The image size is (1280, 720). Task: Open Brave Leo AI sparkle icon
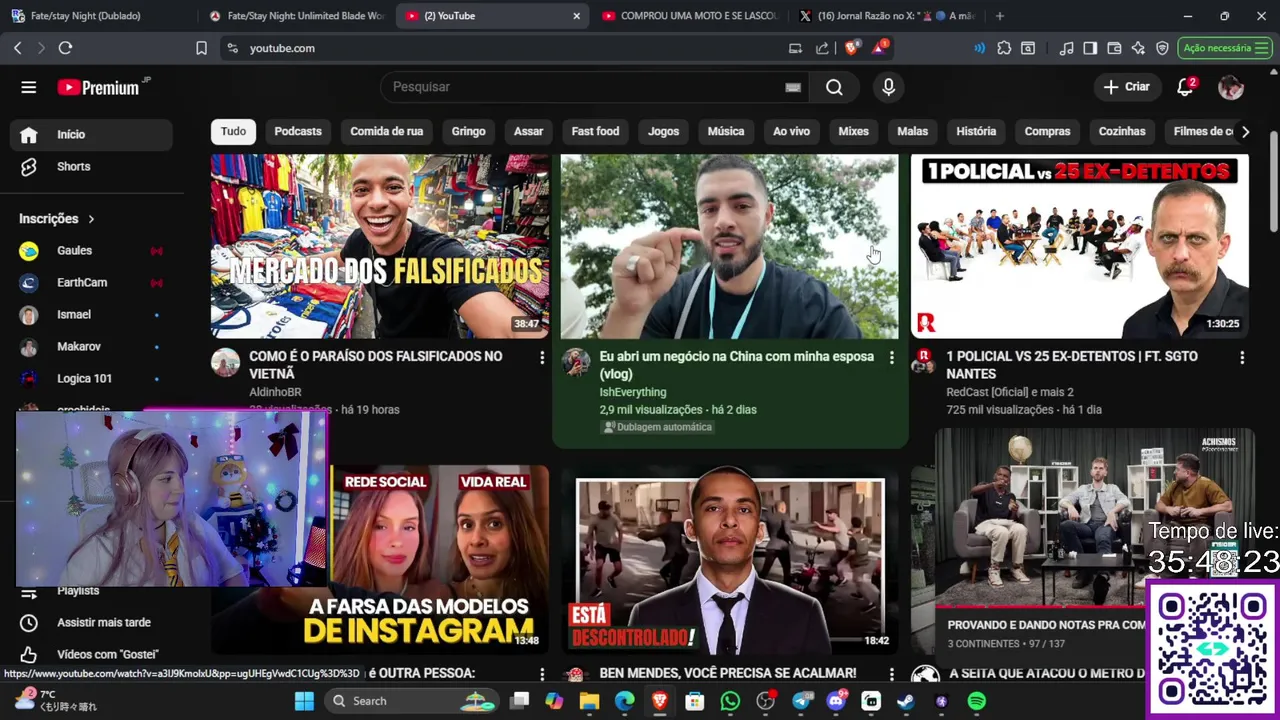[x=1138, y=48]
